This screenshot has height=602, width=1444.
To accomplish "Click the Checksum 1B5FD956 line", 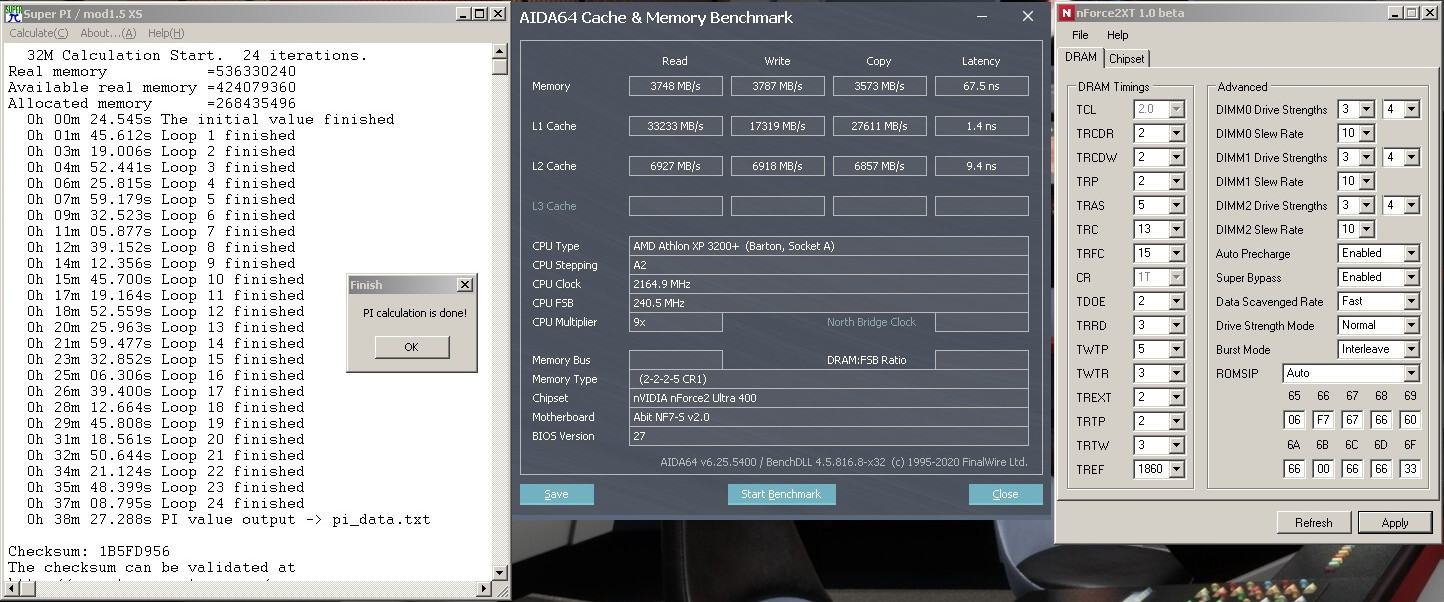I will tap(89, 551).
